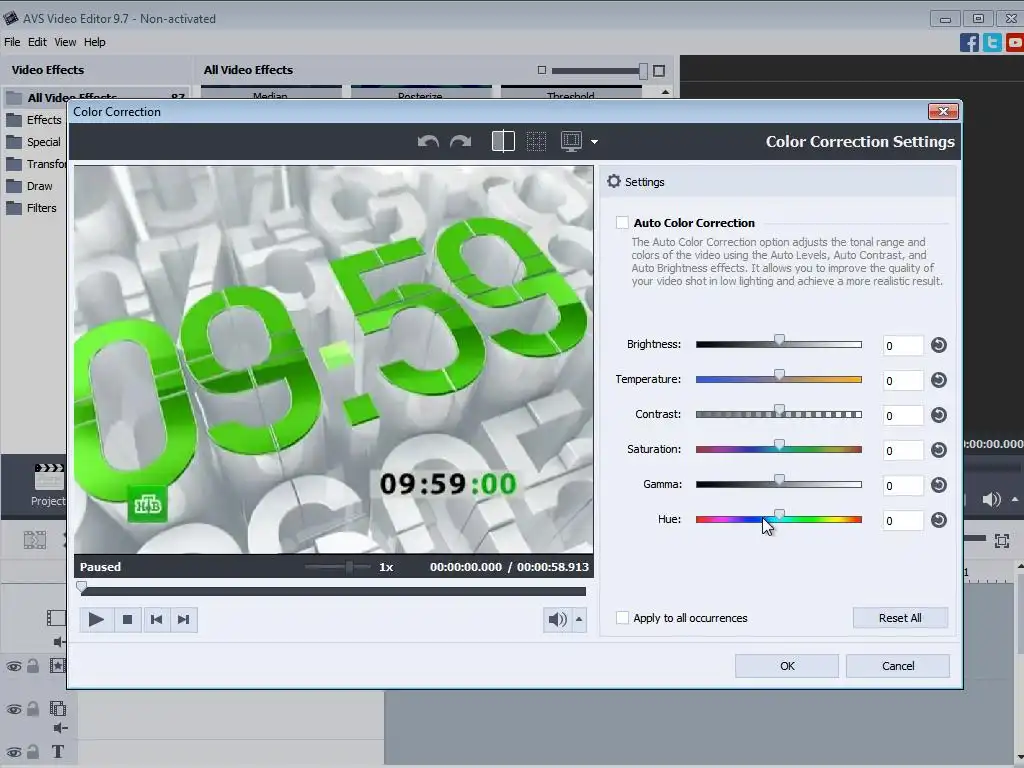Enable Auto Color Correction checkbox

point(622,223)
